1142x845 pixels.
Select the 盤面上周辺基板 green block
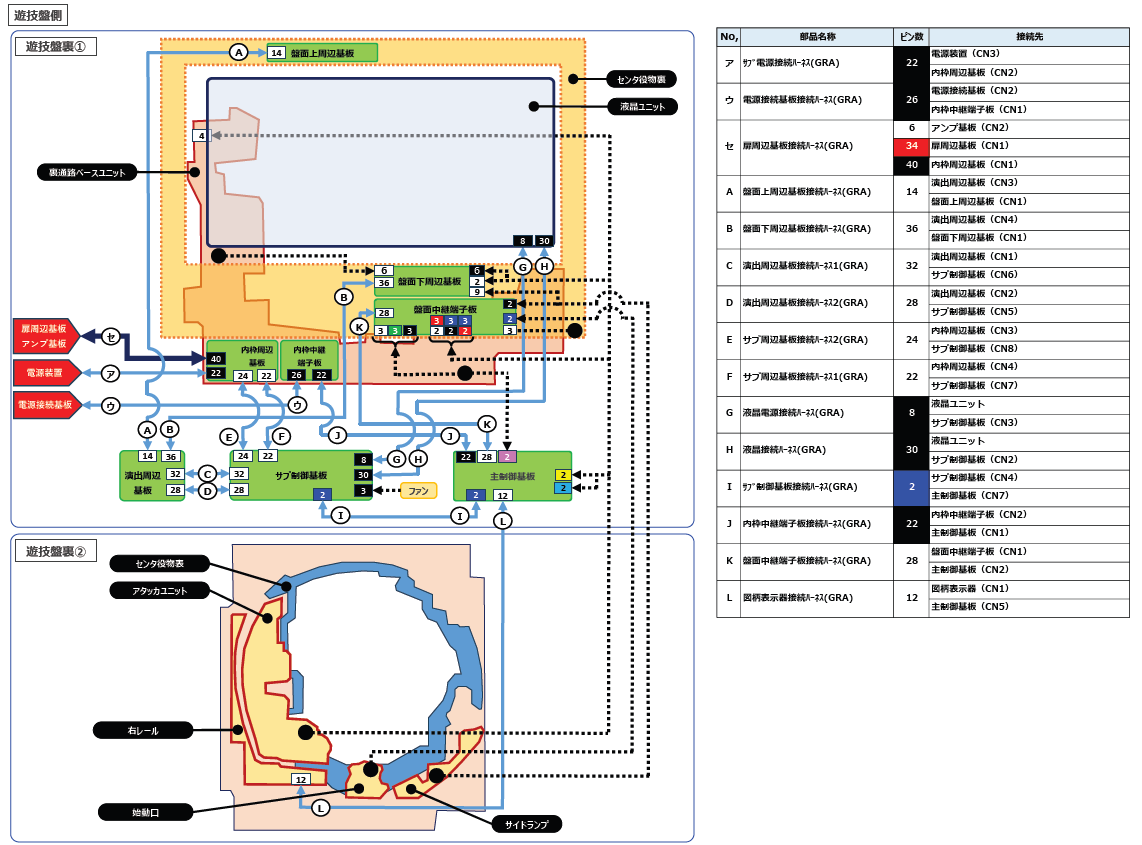(x=322, y=52)
